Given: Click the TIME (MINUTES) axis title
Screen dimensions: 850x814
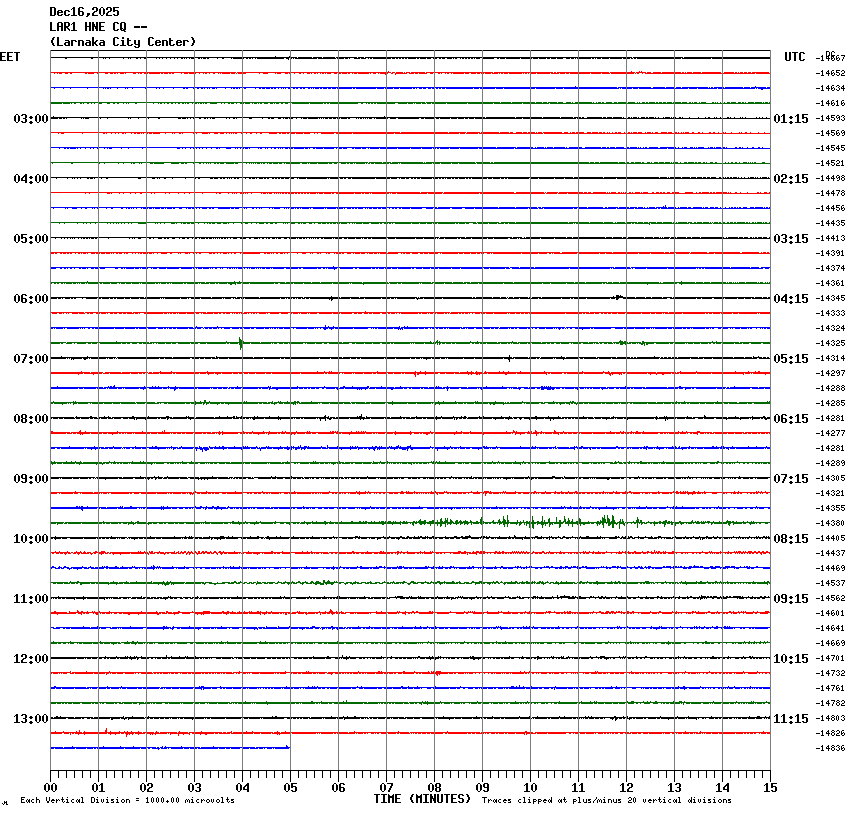Looking at the screenshot, I should pos(422,799).
